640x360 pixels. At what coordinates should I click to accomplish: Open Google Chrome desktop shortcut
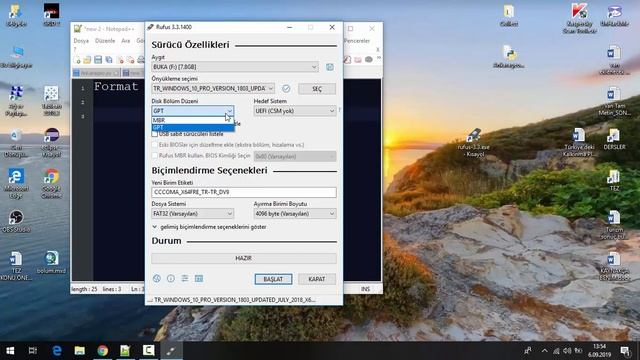coord(51,183)
